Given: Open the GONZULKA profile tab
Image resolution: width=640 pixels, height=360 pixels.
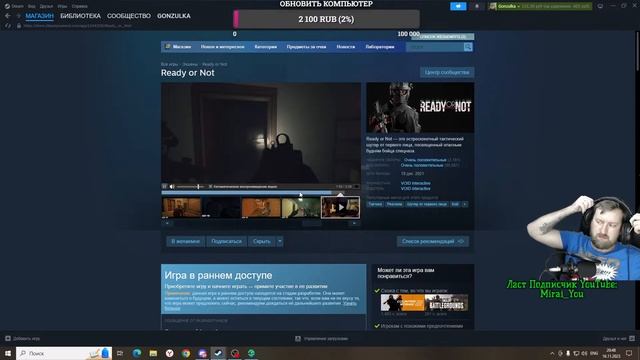Looking at the screenshot, I should pos(174,16).
